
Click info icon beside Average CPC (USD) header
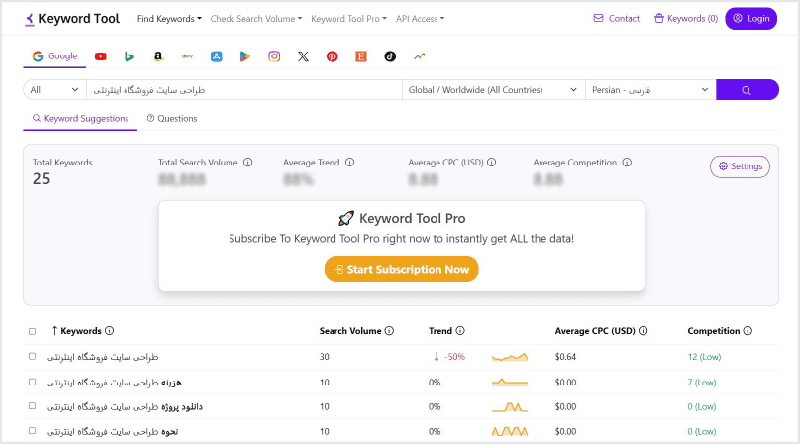click(643, 331)
